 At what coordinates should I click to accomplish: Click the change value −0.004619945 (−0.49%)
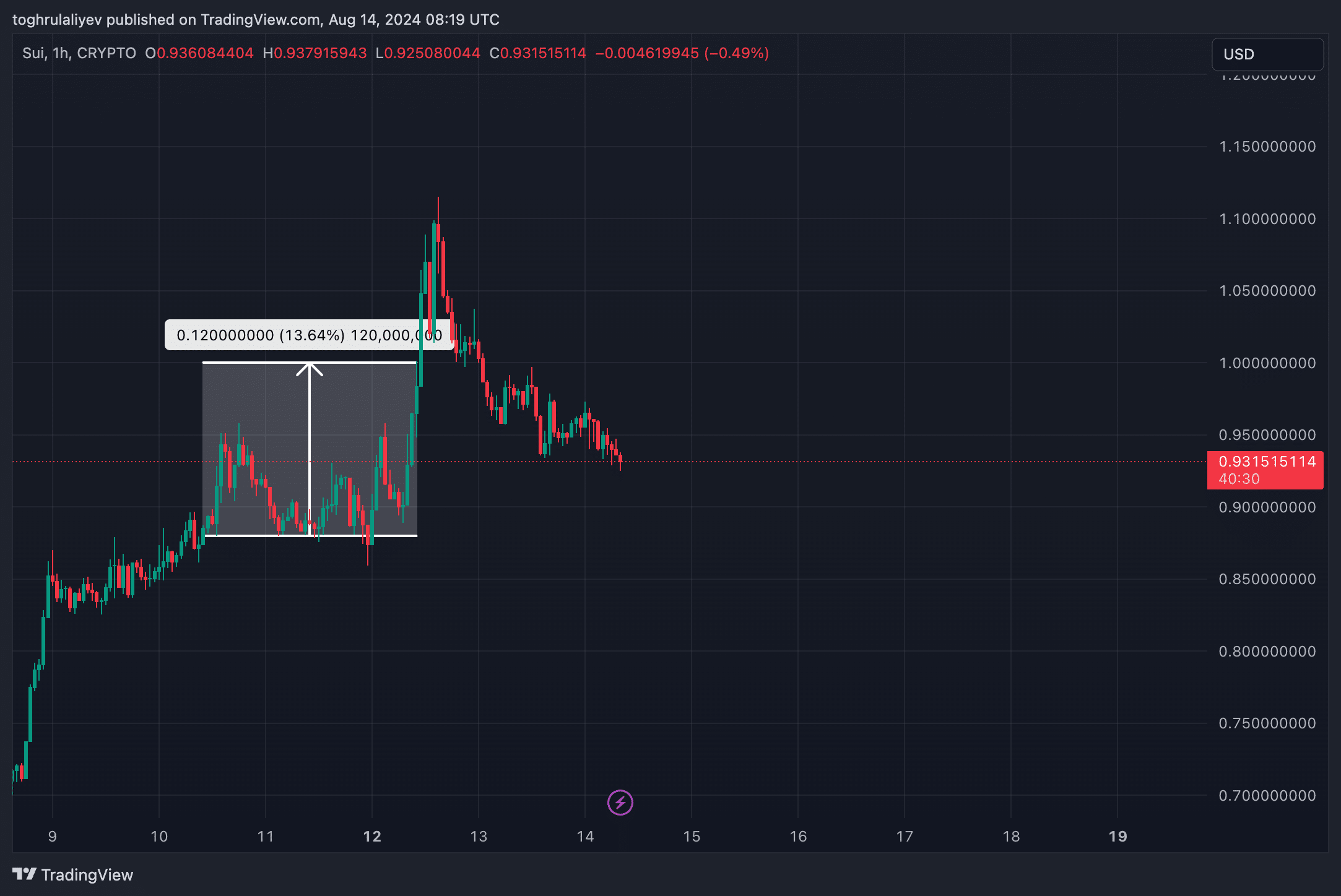pyautogui.click(x=682, y=53)
